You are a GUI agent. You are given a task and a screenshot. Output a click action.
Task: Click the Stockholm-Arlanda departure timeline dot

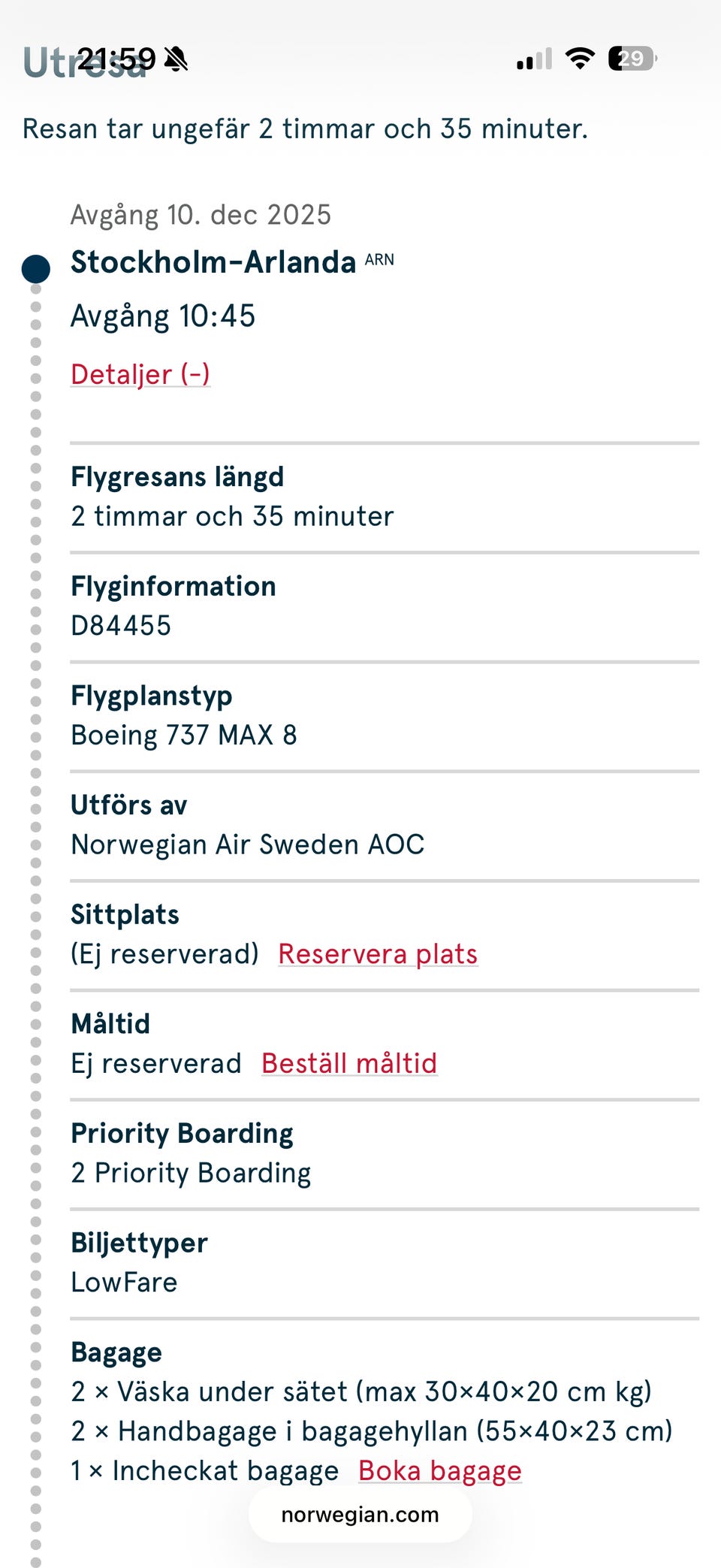(x=36, y=268)
